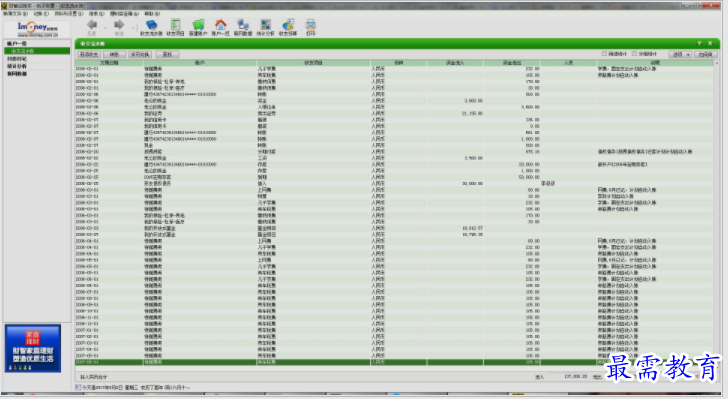Viewport: 728px width, 399px height.
Task: Click the app icon in the title bar
Action: (x=4, y=6)
